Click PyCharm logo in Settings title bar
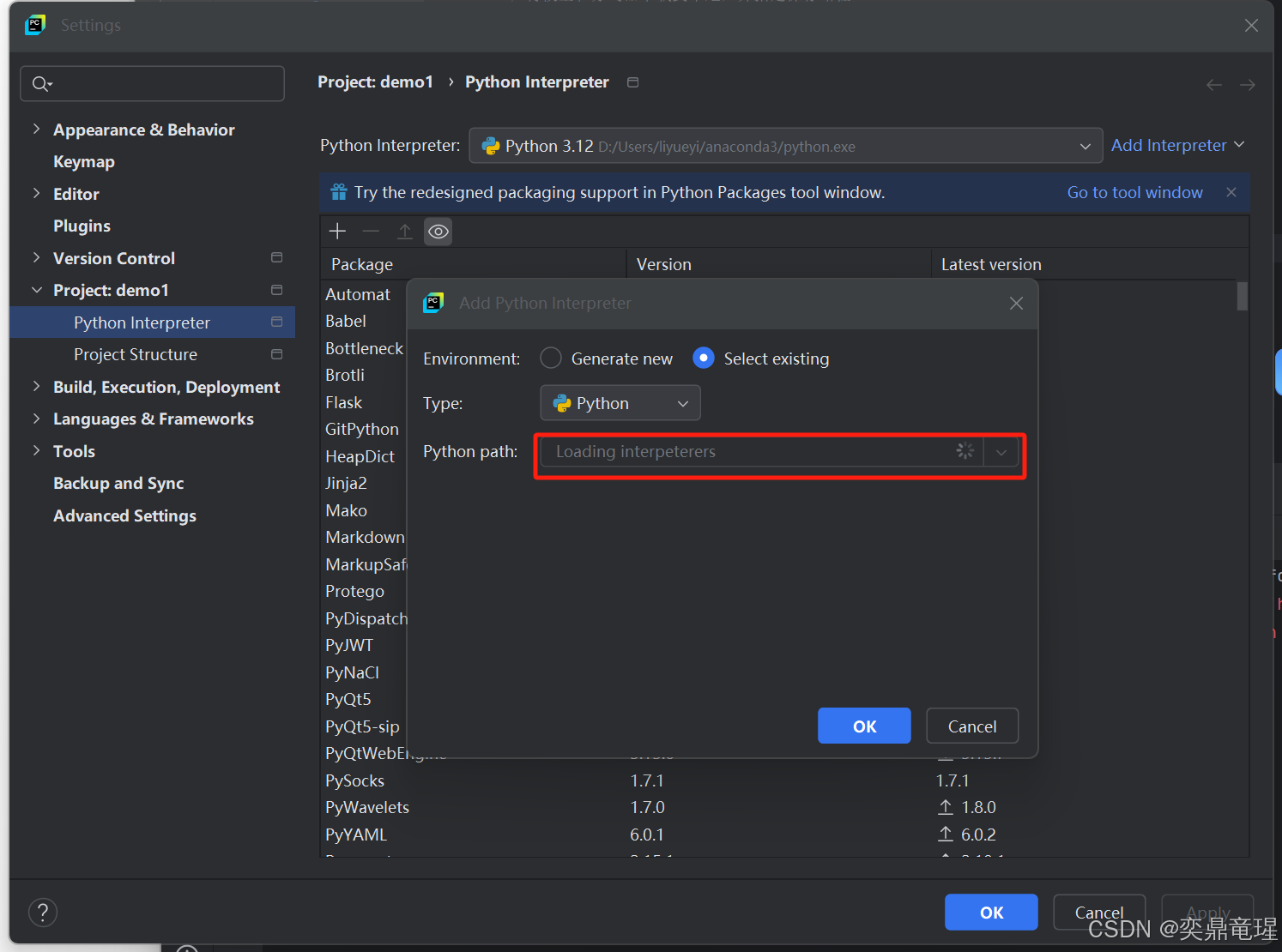The height and width of the screenshot is (952, 1282). click(35, 25)
